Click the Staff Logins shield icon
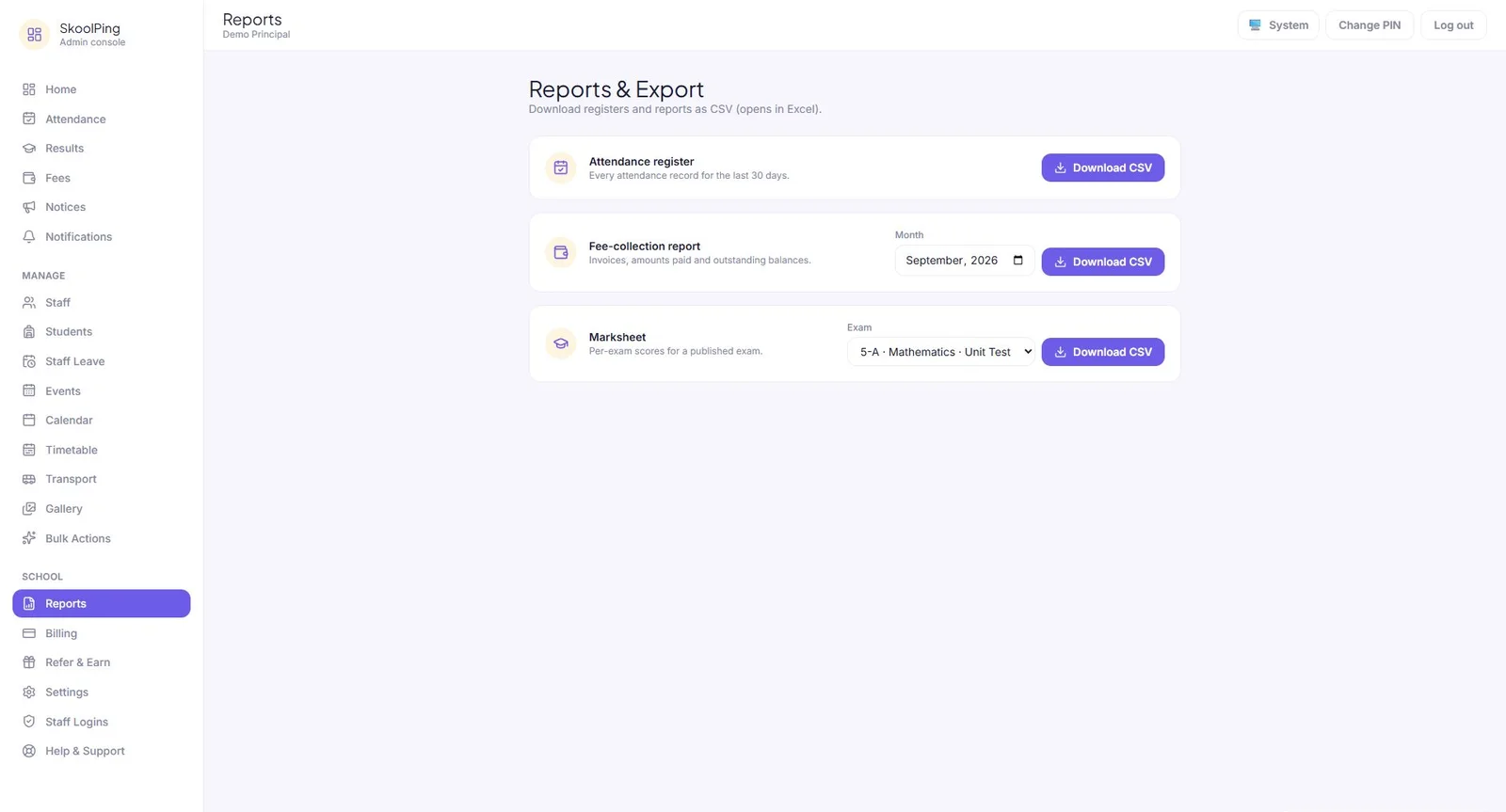1506x812 pixels. [29, 722]
